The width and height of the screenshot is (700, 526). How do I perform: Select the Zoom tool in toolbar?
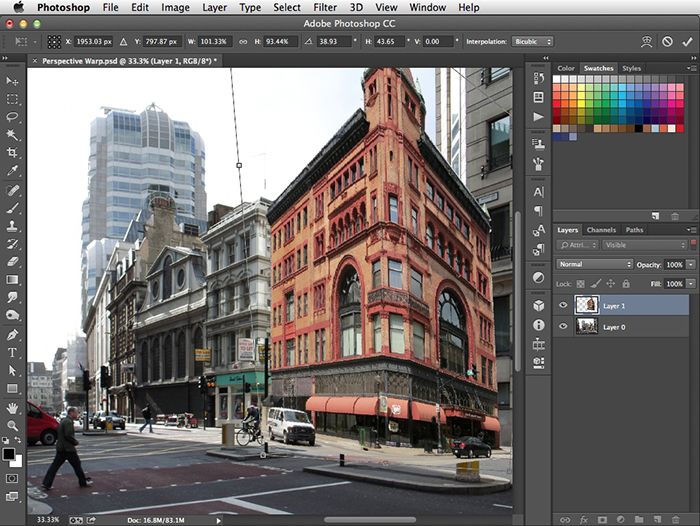tap(13, 426)
